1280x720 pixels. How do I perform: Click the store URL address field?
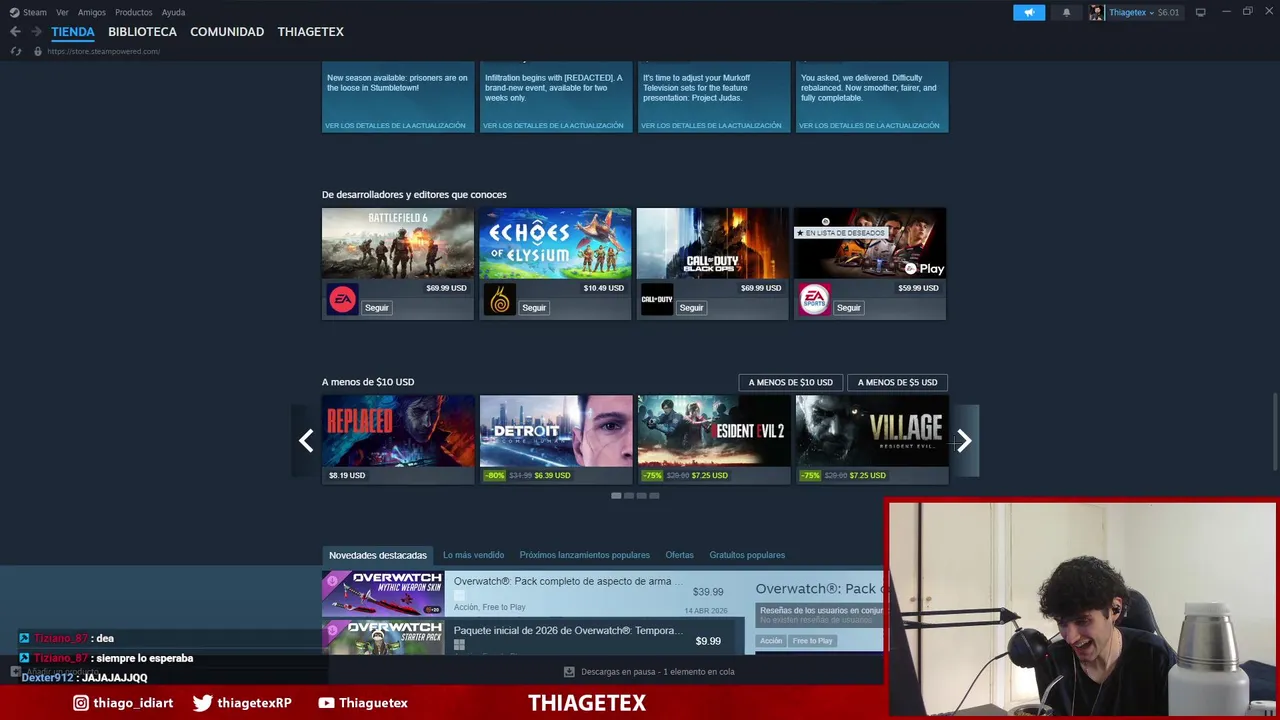click(x=103, y=51)
